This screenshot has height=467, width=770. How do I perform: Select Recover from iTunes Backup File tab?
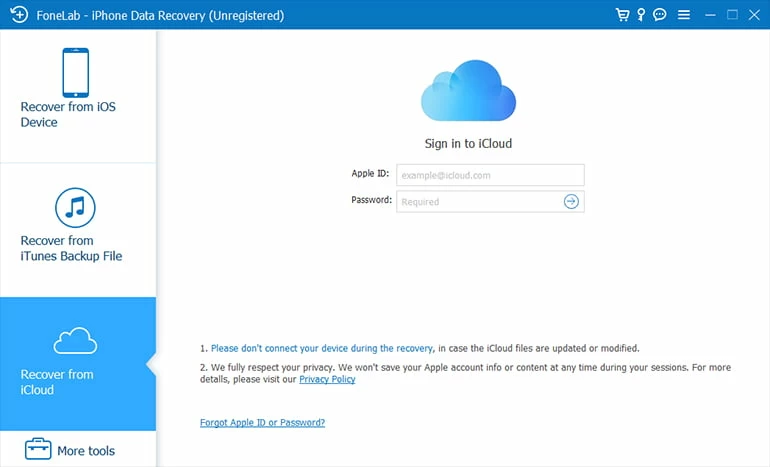(78, 231)
